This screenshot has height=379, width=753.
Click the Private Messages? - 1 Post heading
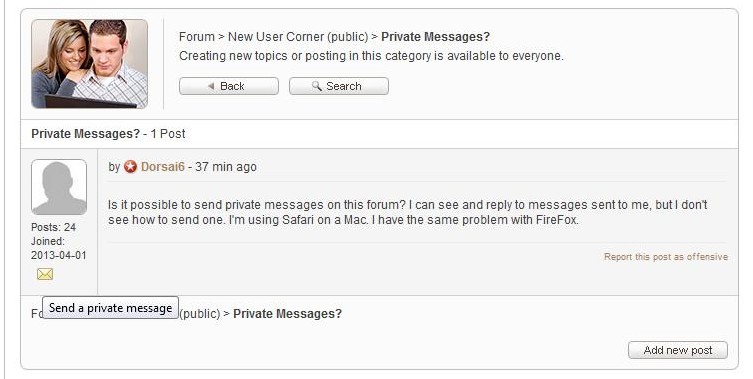click(x=108, y=134)
